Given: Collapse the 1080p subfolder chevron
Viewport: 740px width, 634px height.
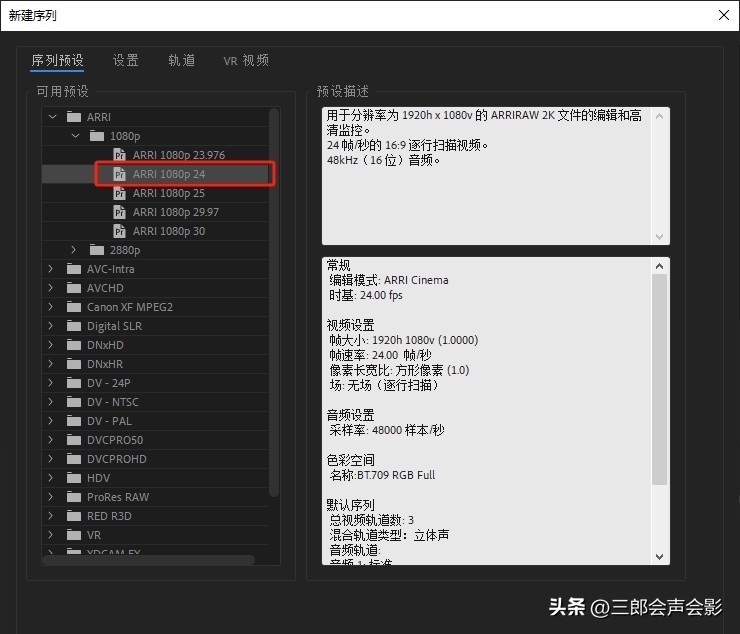Looking at the screenshot, I should [75, 136].
